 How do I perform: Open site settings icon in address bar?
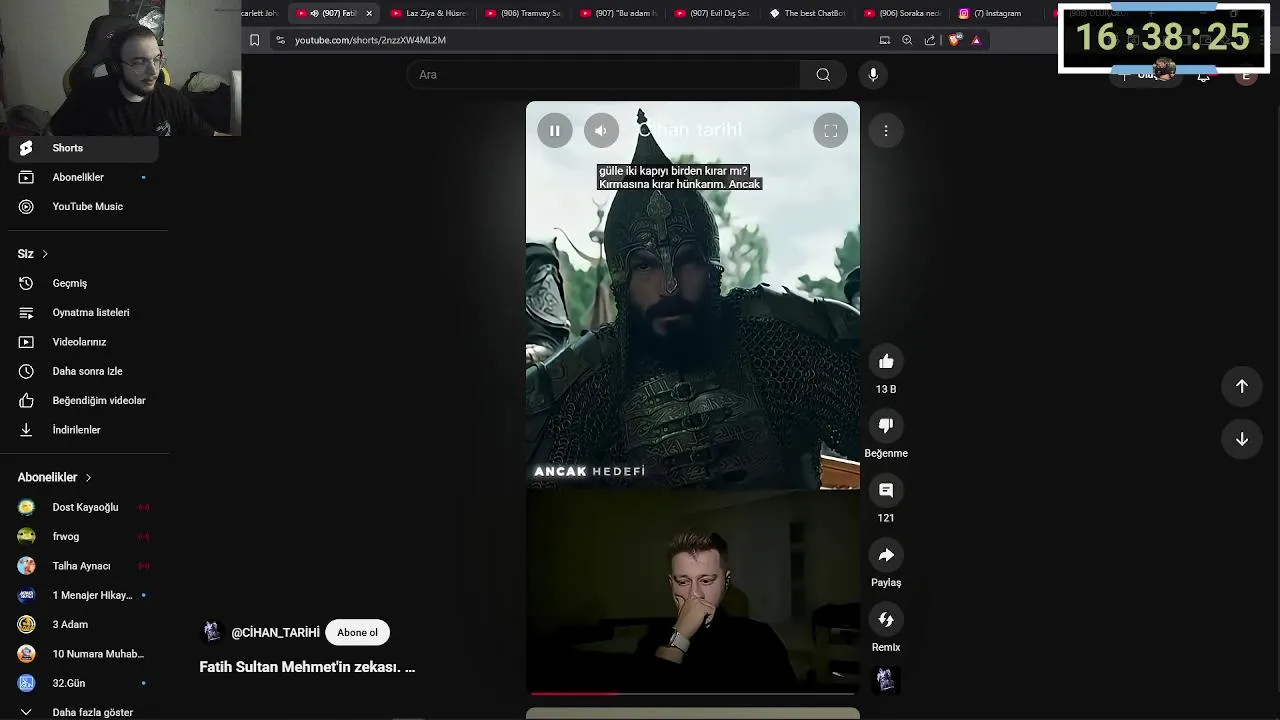point(280,40)
